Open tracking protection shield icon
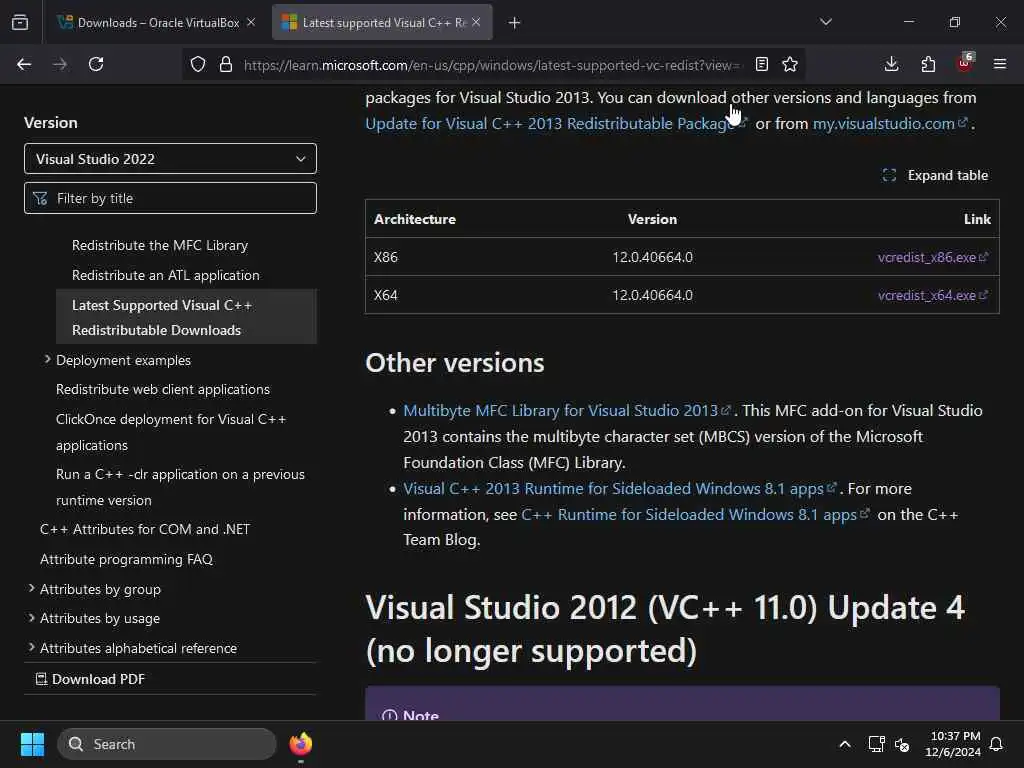1024x768 pixels. (198, 64)
